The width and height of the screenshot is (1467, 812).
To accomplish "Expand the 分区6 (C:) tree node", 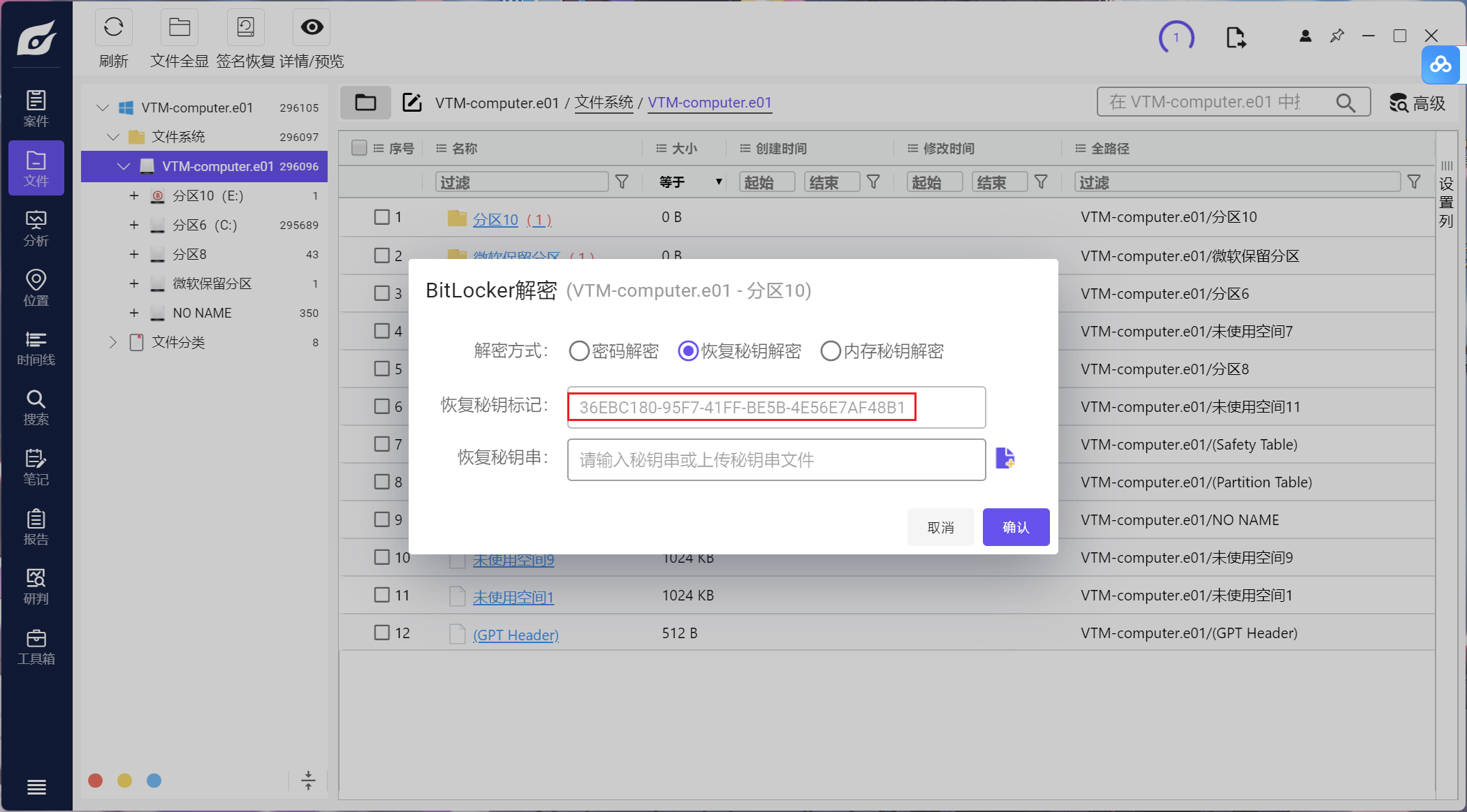I will (133, 225).
